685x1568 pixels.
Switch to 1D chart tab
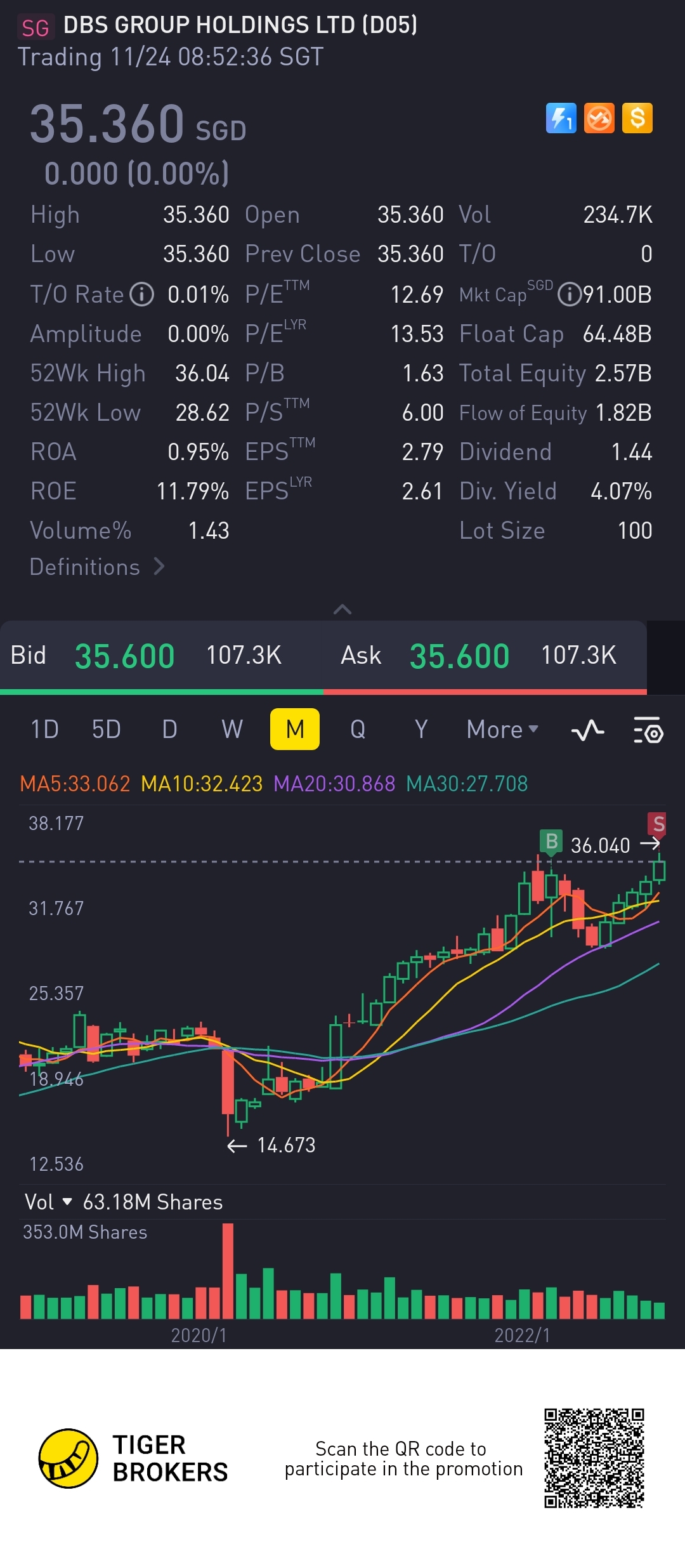click(x=44, y=730)
